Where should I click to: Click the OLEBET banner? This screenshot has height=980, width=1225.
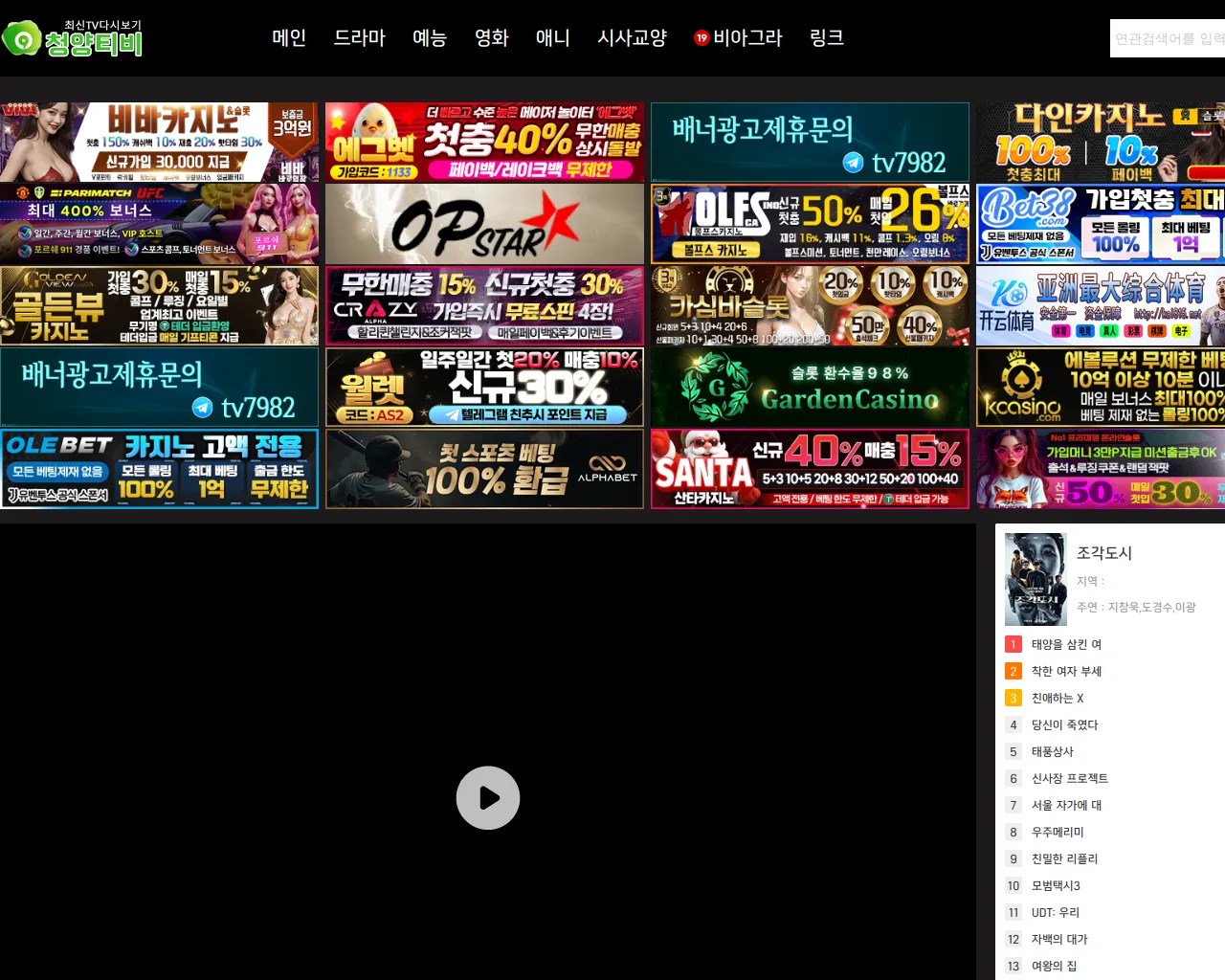click(x=159, y=469)
